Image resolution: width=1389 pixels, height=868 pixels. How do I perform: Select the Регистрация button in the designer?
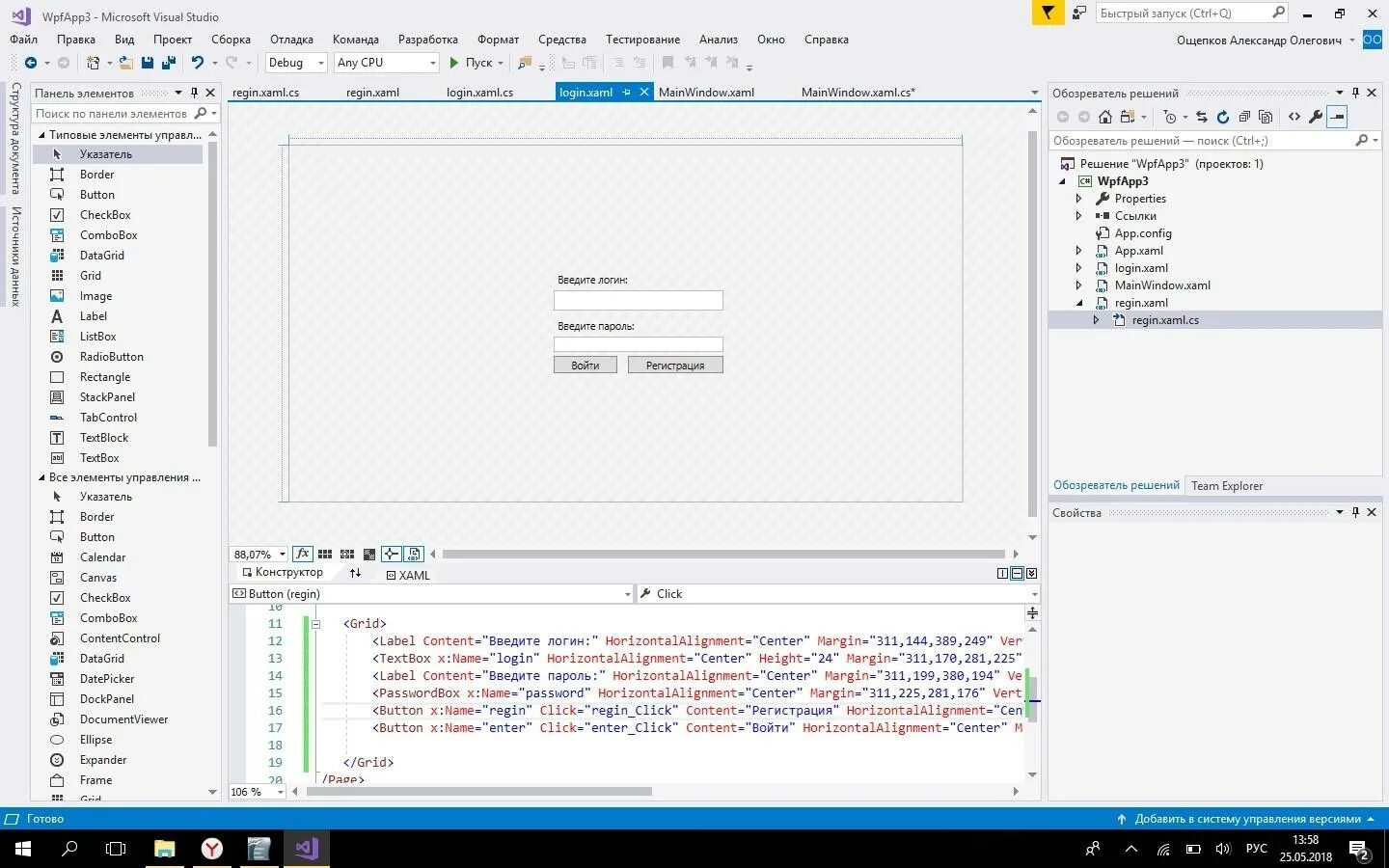click(675, 366)
